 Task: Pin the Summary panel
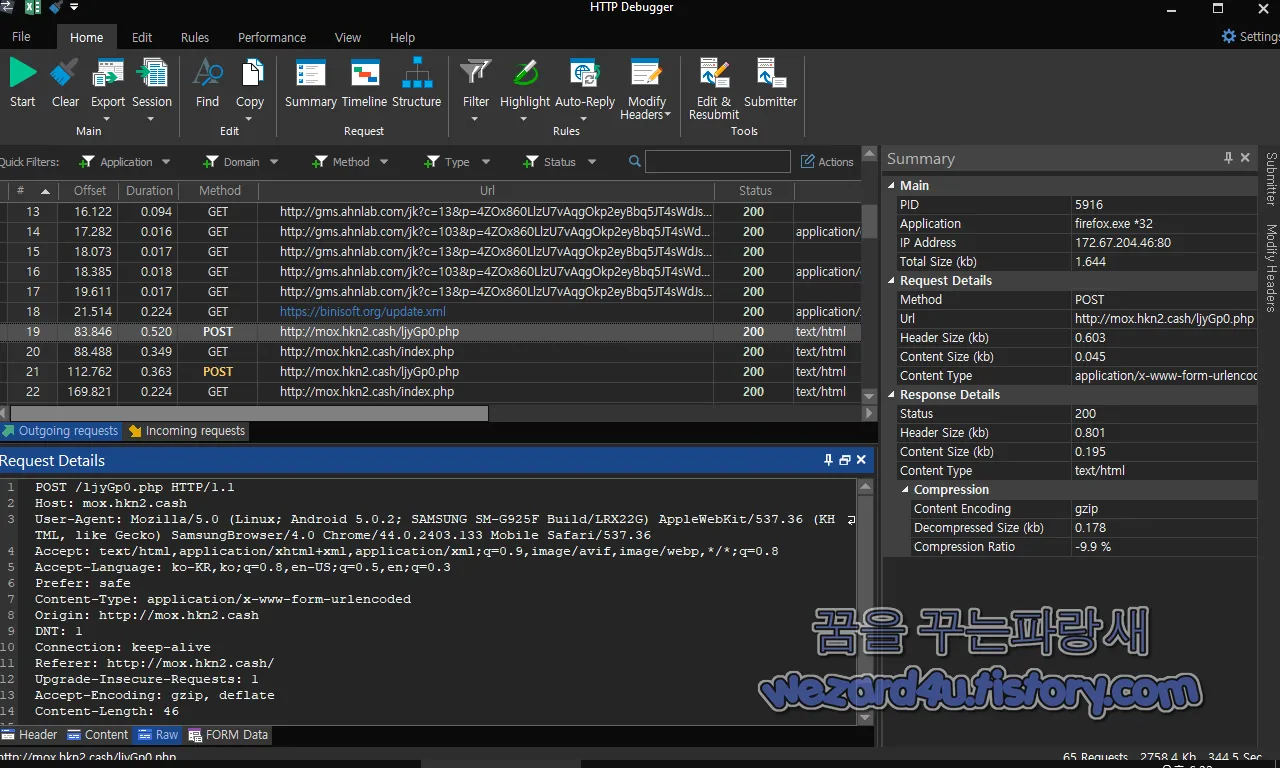pyautogui.click(x=1228, y=158)
